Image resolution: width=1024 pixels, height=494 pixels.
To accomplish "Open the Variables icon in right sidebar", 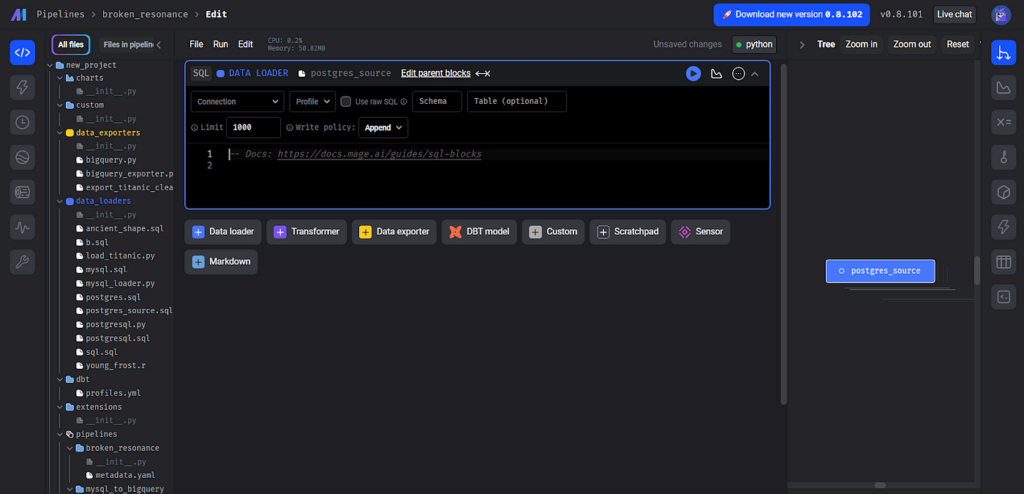I will pyautogui.click(x=1003, y=122).
